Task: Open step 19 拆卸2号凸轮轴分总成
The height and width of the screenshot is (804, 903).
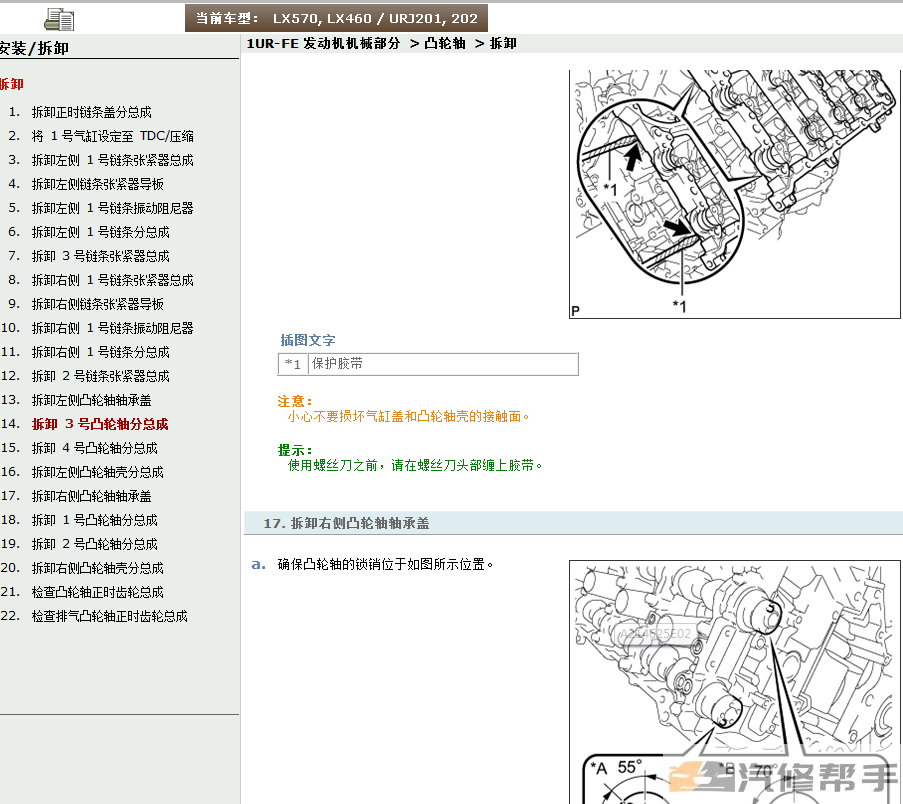Action: pos(94,544)
